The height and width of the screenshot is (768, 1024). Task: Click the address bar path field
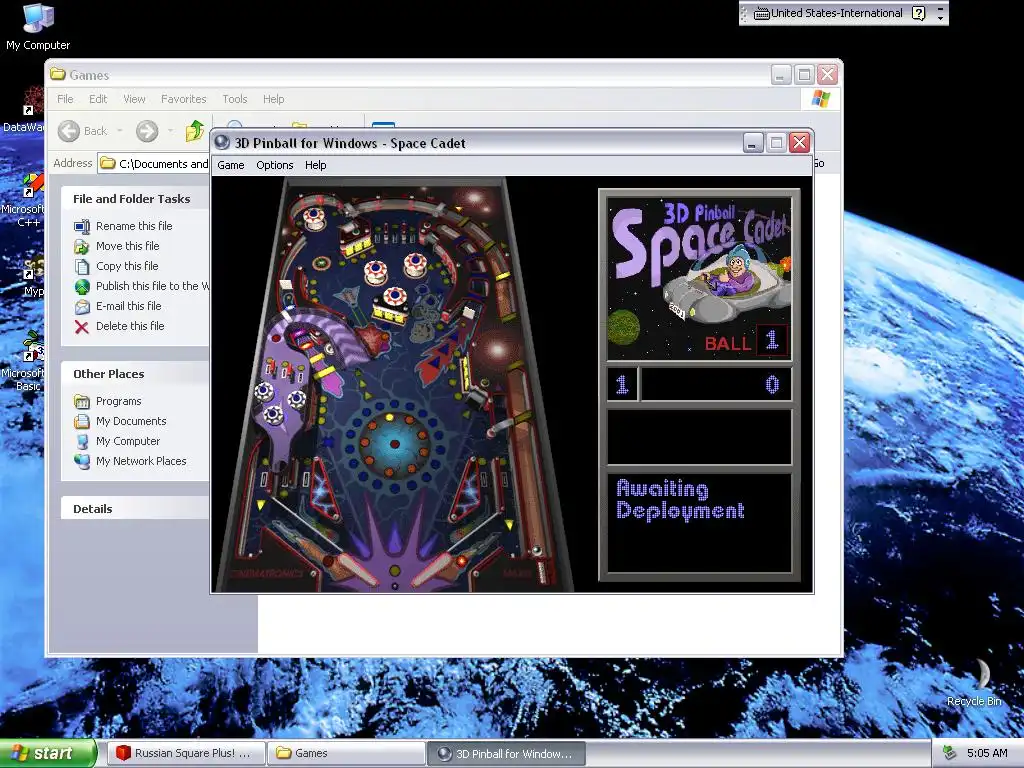point(154,163)
